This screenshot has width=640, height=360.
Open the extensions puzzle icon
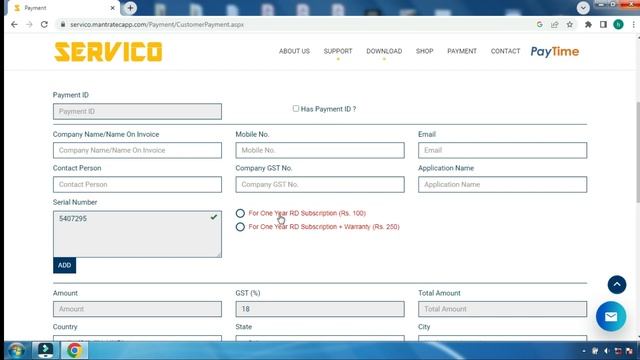coord(588,24)
